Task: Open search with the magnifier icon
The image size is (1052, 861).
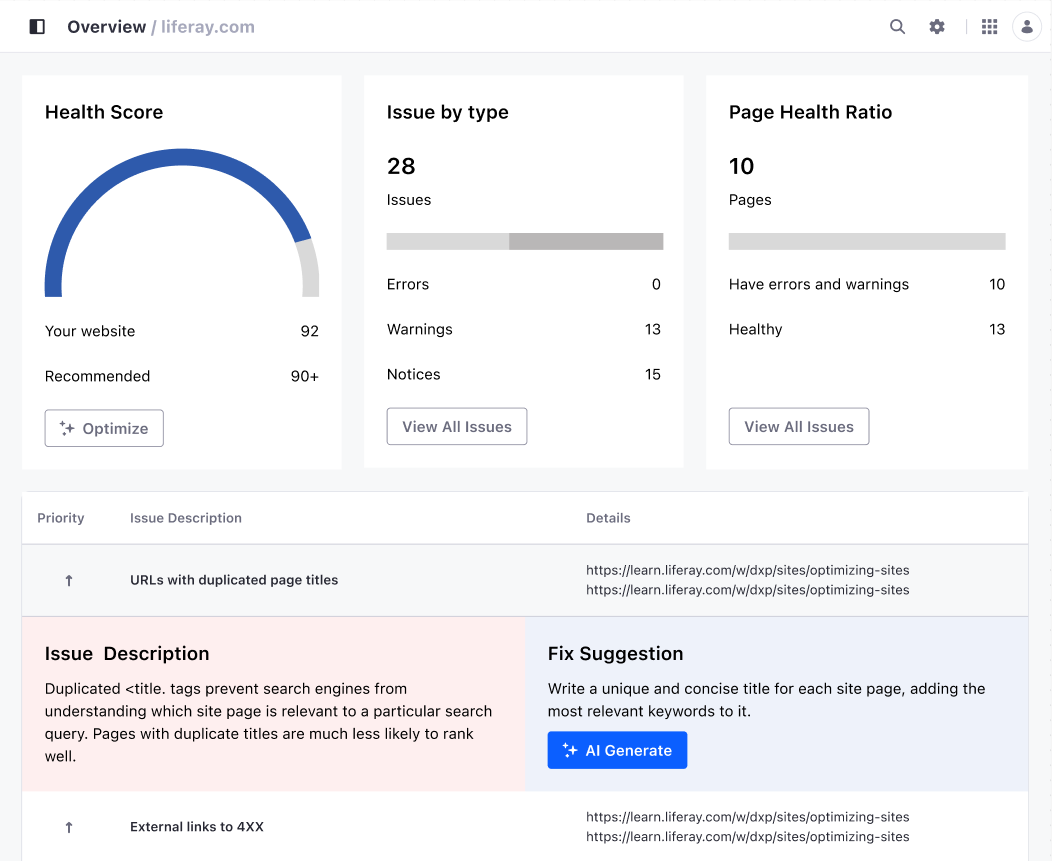Action: point(897,27)
